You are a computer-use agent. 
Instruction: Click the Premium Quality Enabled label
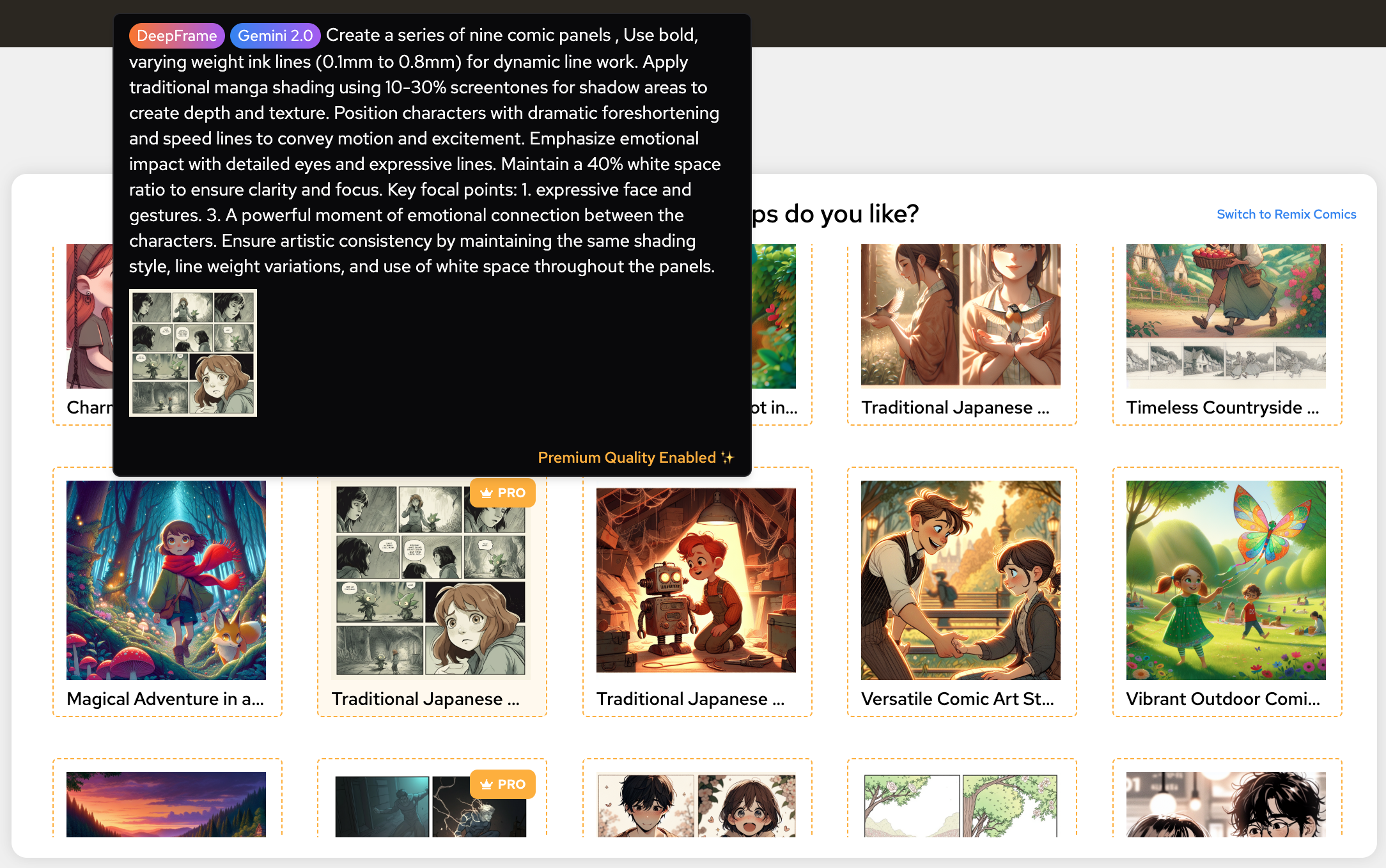tap(627, 458)
